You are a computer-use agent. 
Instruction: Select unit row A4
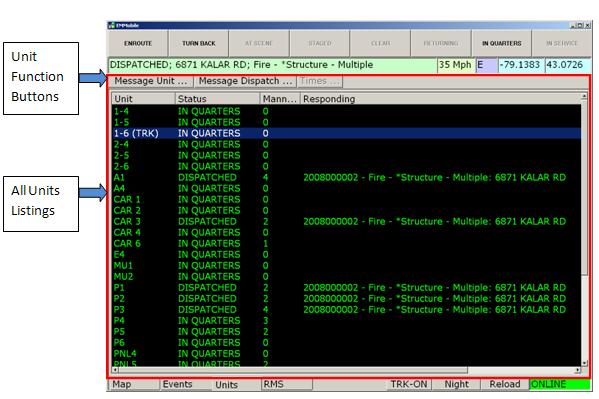pos(346,188)
